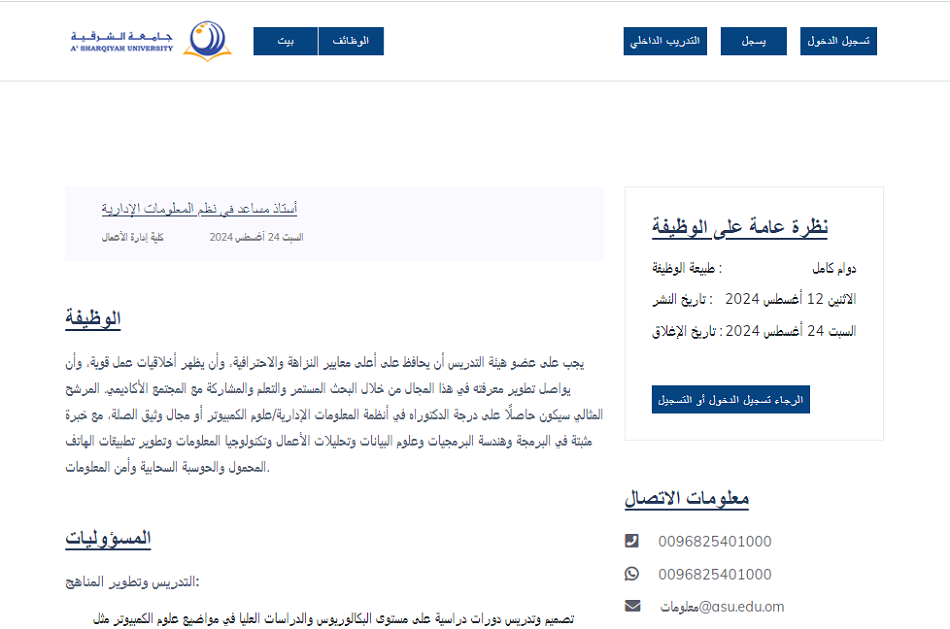Click the كلية إدارة الأعمال college label
Screen dimensions: 950x629
click(x=132, y=238)
